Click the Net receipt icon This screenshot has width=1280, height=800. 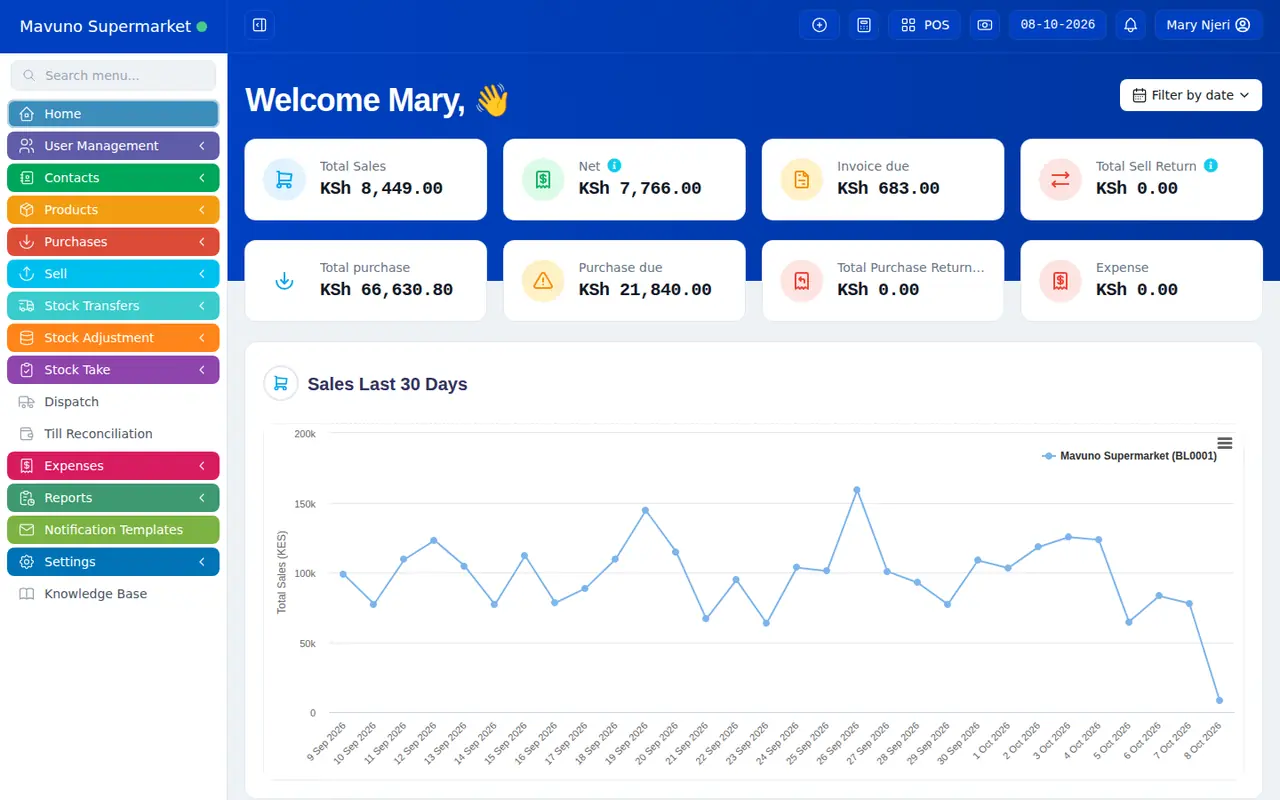tap(543, 180)
